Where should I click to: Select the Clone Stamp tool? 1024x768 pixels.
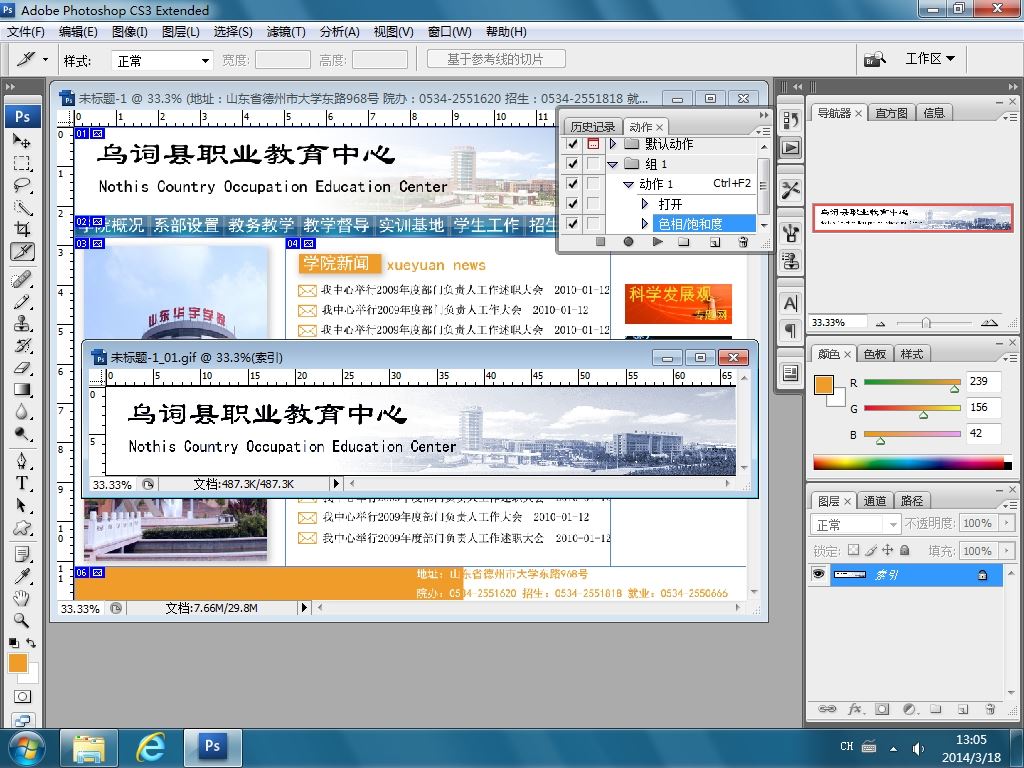(x=22, y=323)
